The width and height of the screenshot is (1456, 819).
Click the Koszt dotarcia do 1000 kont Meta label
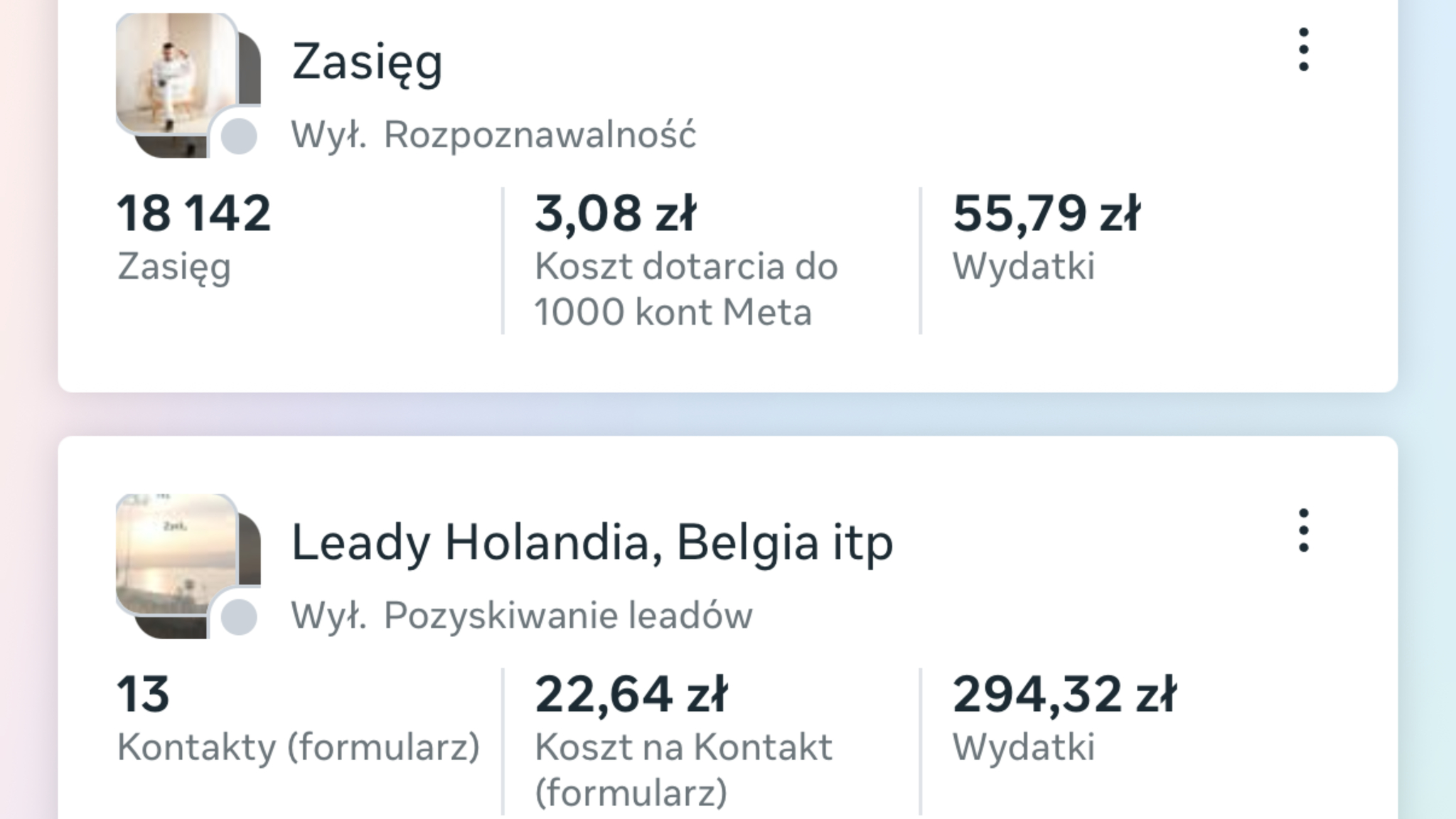click(686, 289)
